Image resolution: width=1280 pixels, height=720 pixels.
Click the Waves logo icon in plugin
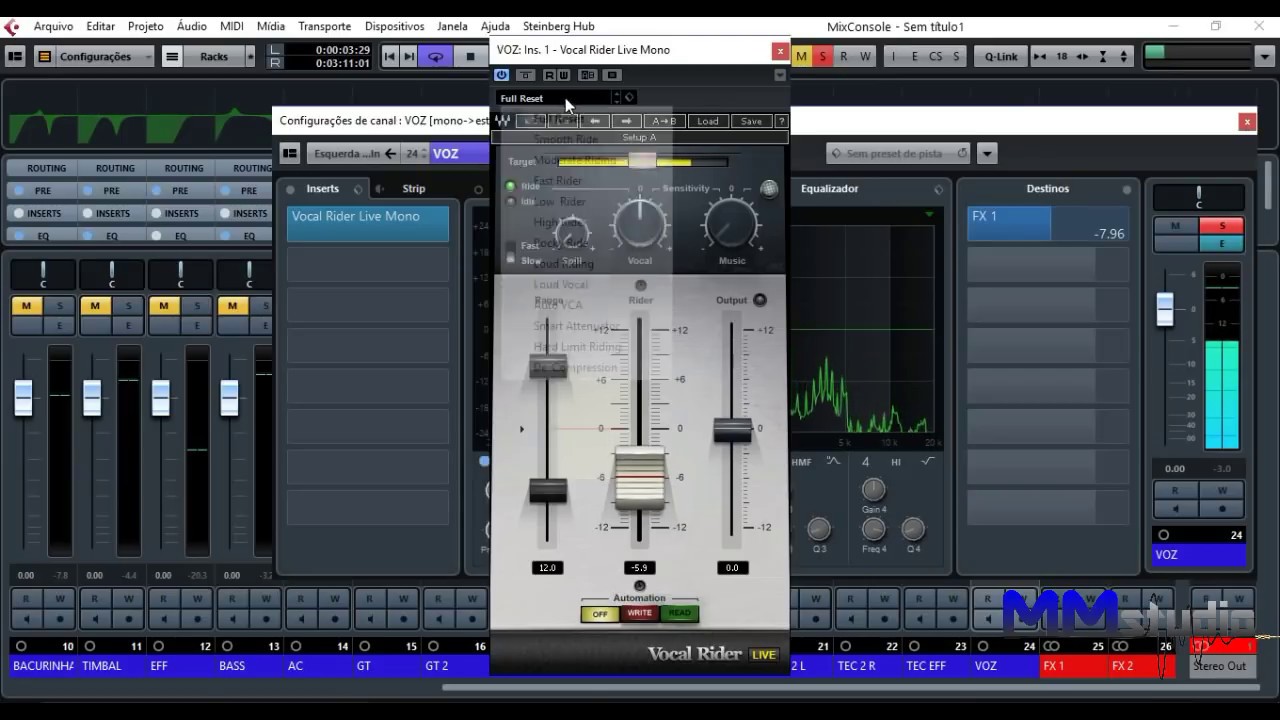[x=503, y=121]
